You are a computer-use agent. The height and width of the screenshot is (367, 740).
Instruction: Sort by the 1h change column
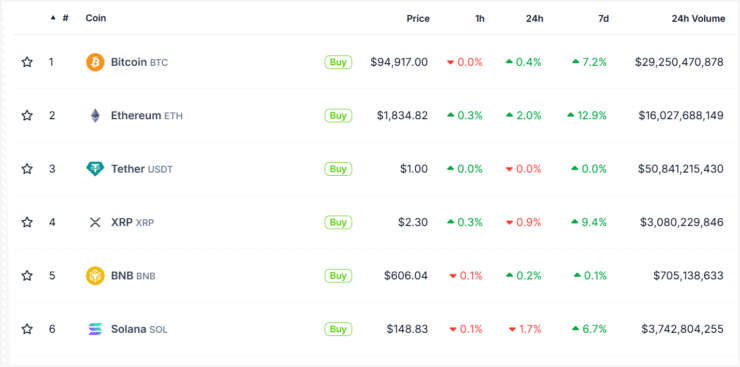[x=480, y=18]
